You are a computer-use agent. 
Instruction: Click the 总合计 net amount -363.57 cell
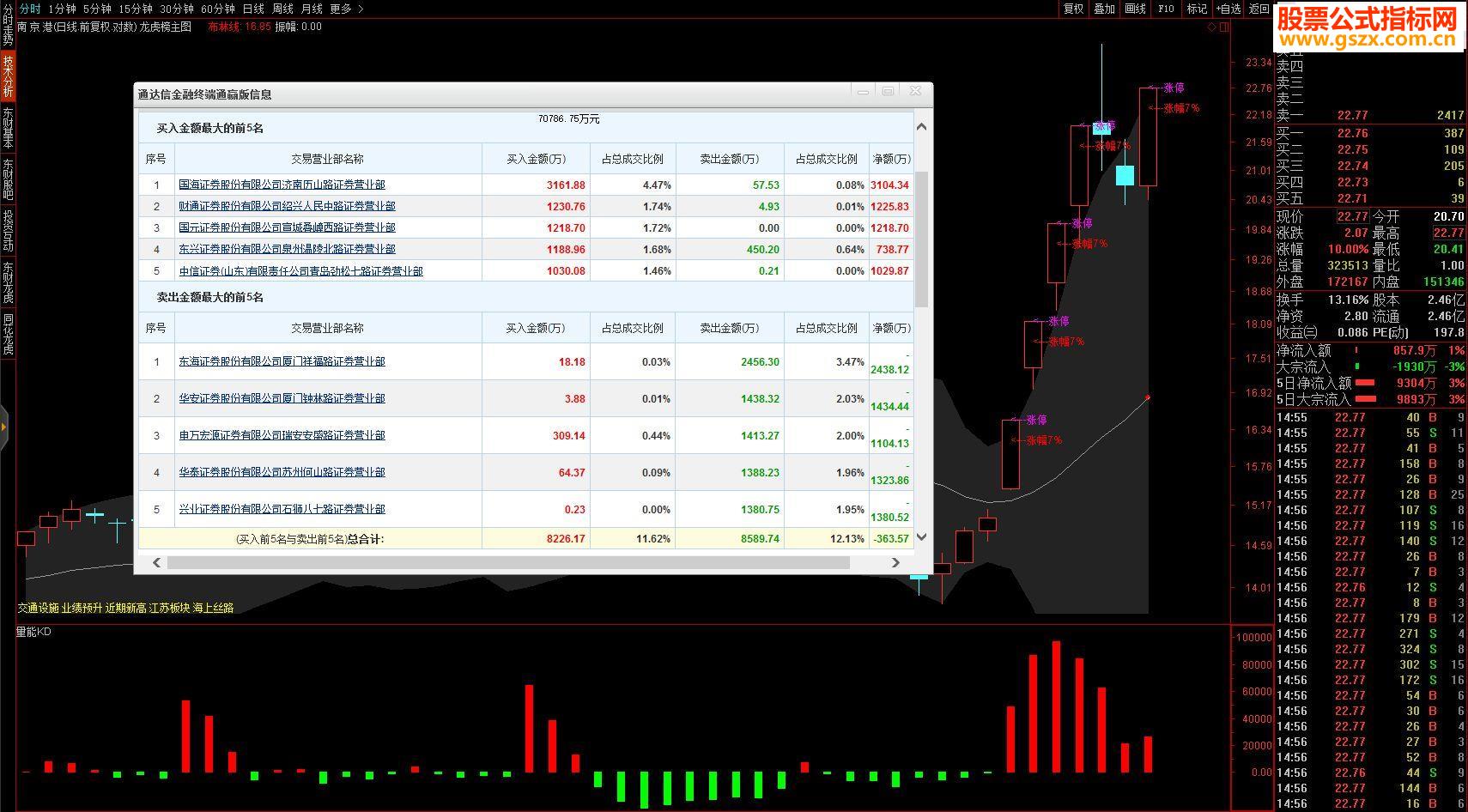(x=891, y=539)
